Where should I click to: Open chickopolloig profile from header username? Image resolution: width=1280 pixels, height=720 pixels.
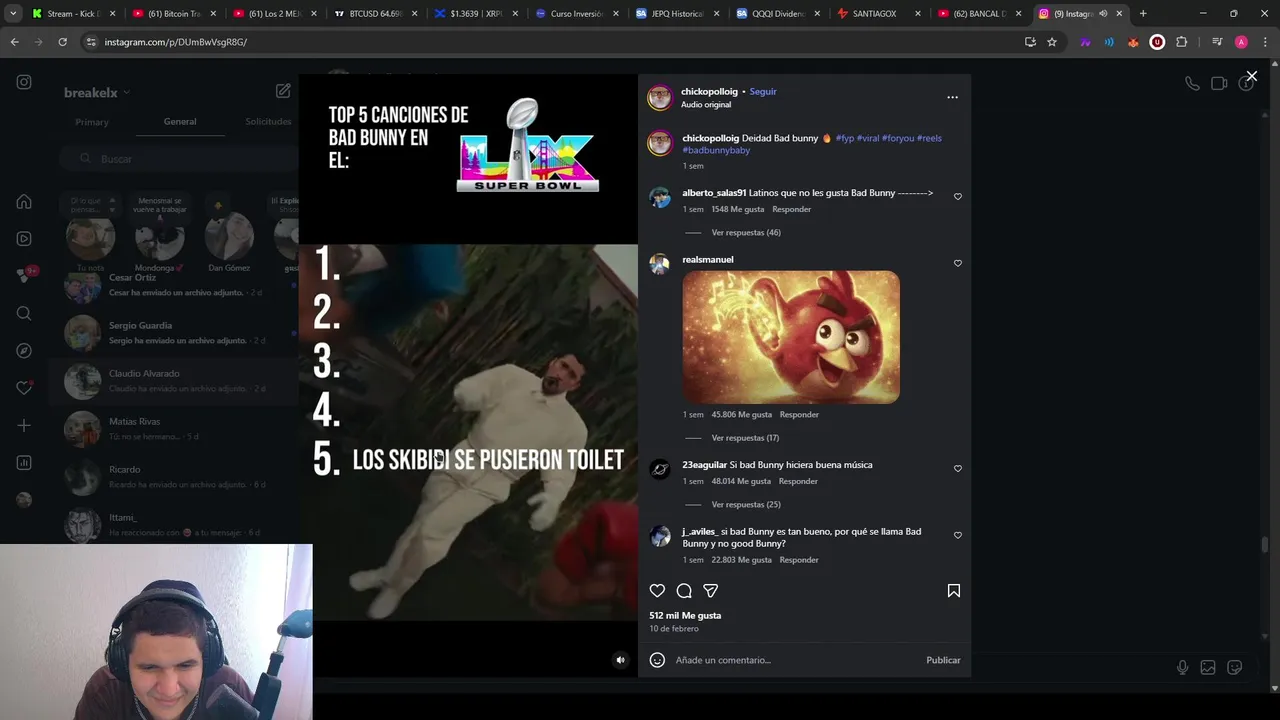click(709, 92)
